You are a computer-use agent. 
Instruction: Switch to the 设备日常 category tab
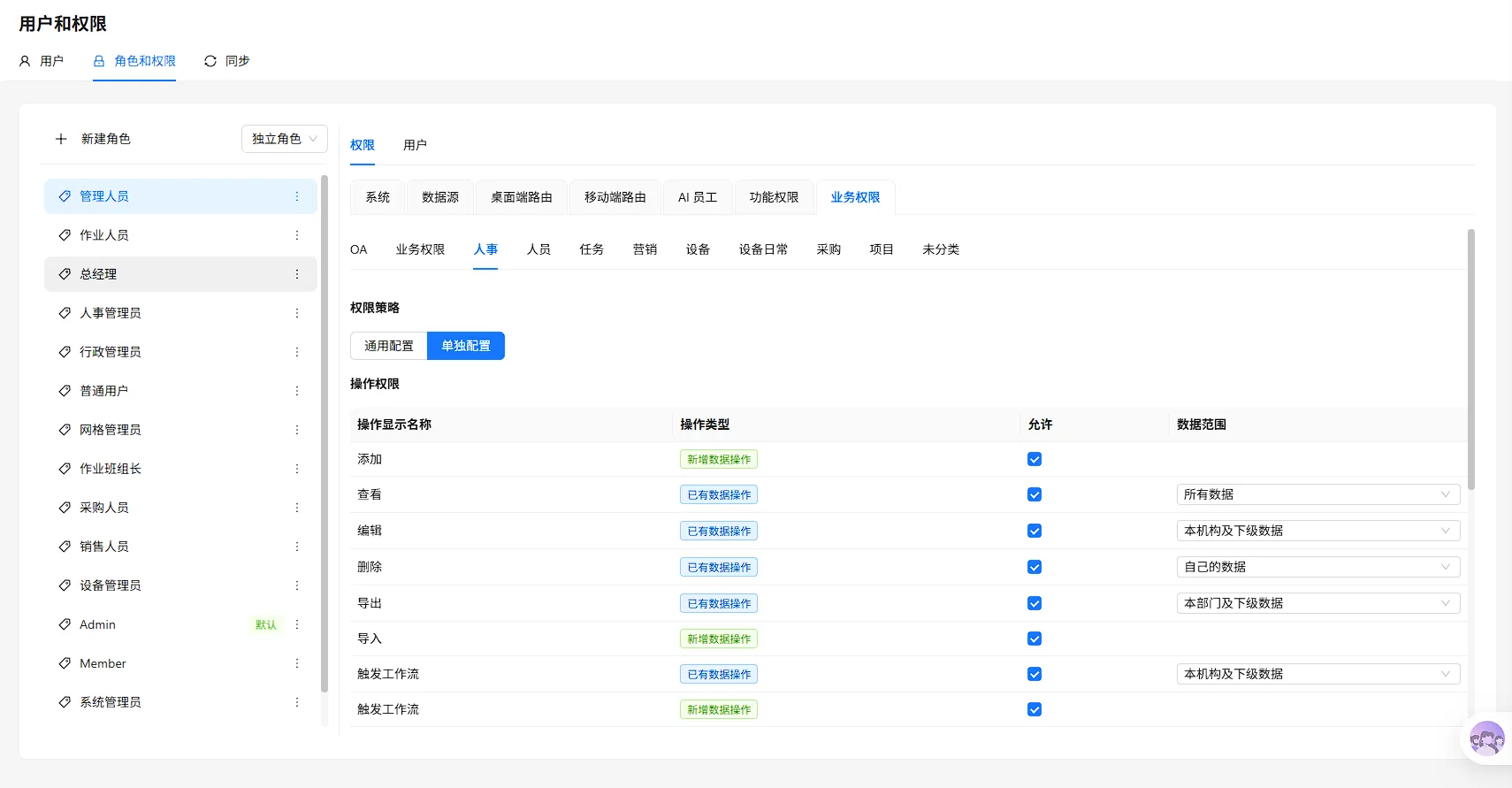pos(763,249)
